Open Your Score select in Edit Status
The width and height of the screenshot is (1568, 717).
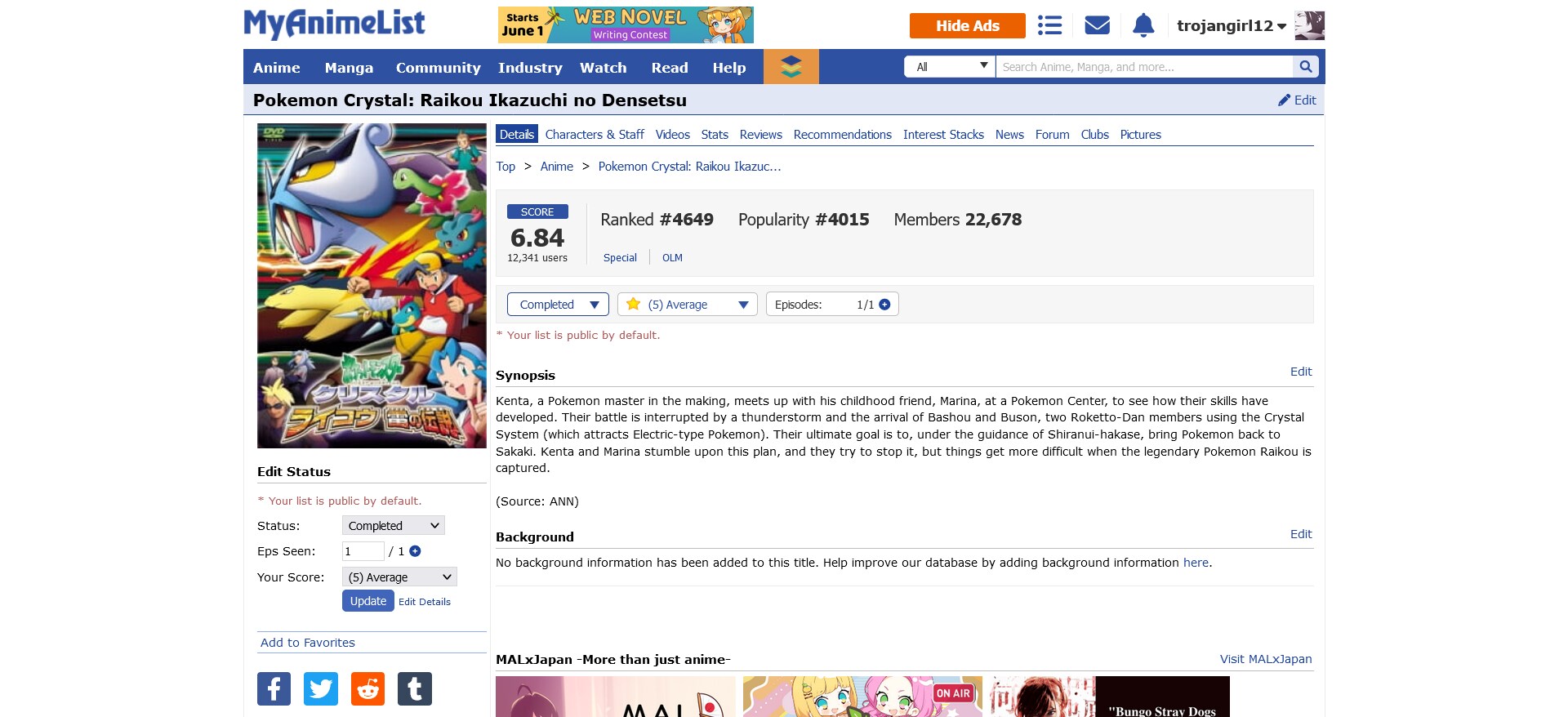coord(399,577)
